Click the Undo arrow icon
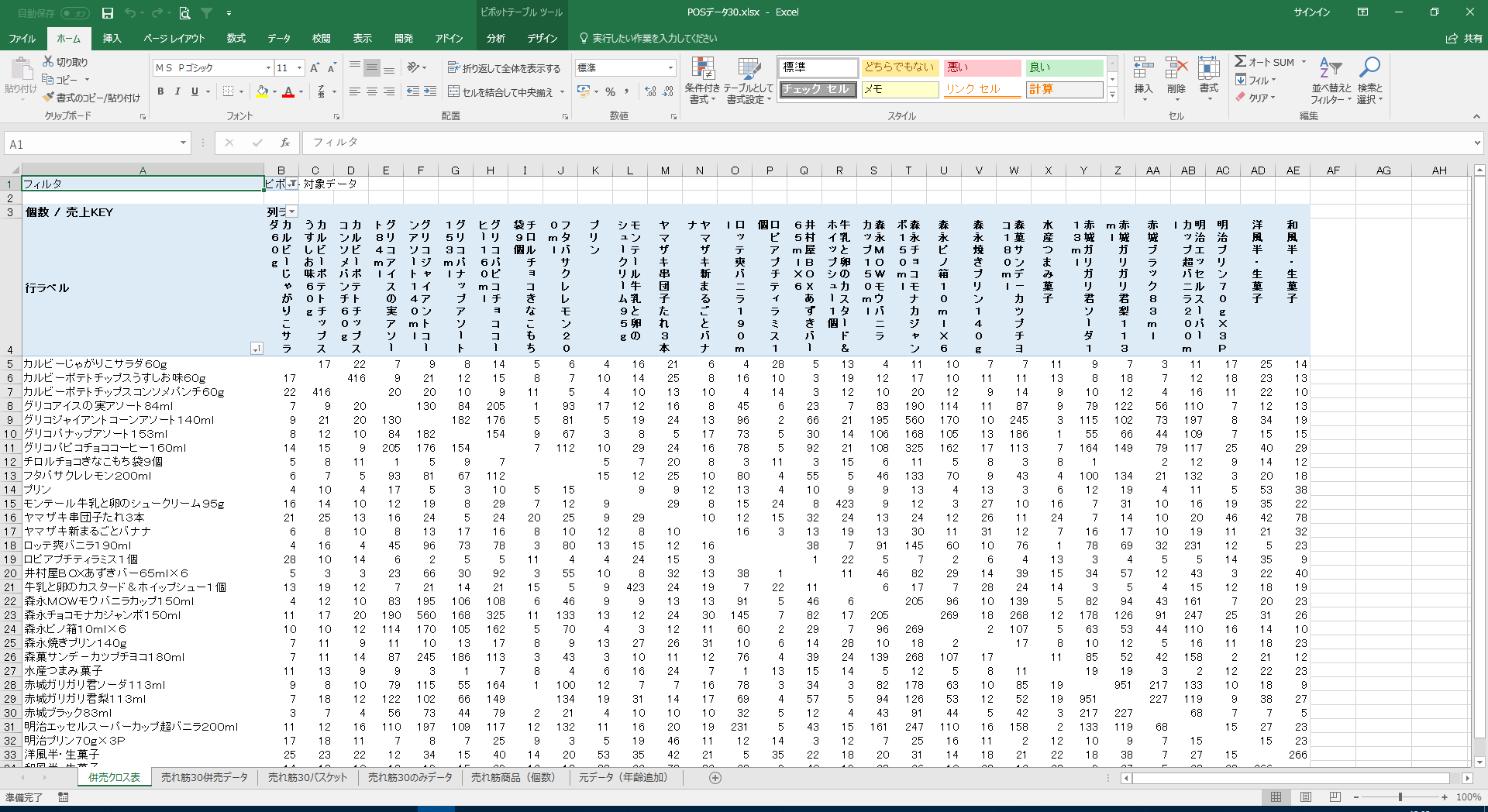 pyautogui.click(x=130, y=13)
